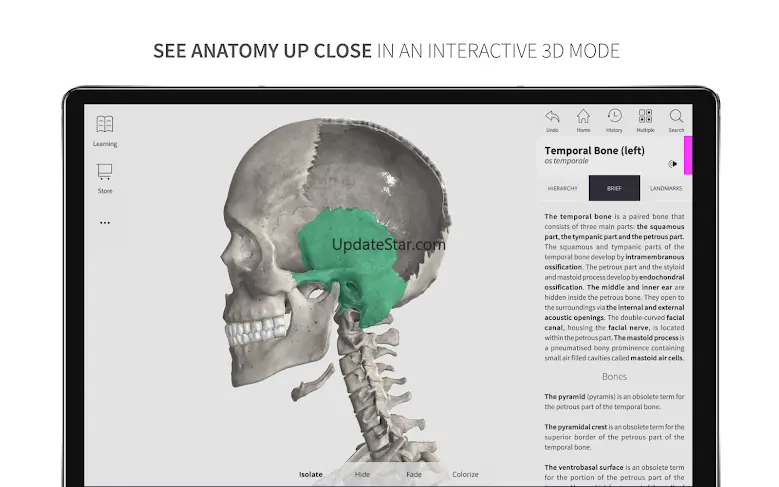The image size is (779, 487).
Task: Click the Fade button
Action: pos(414,475)
